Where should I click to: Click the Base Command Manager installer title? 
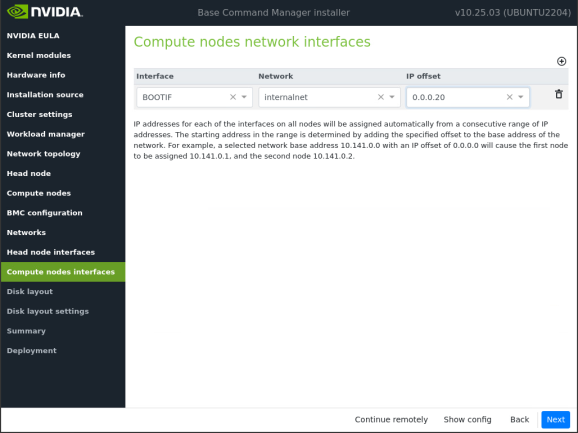[274, 13]
